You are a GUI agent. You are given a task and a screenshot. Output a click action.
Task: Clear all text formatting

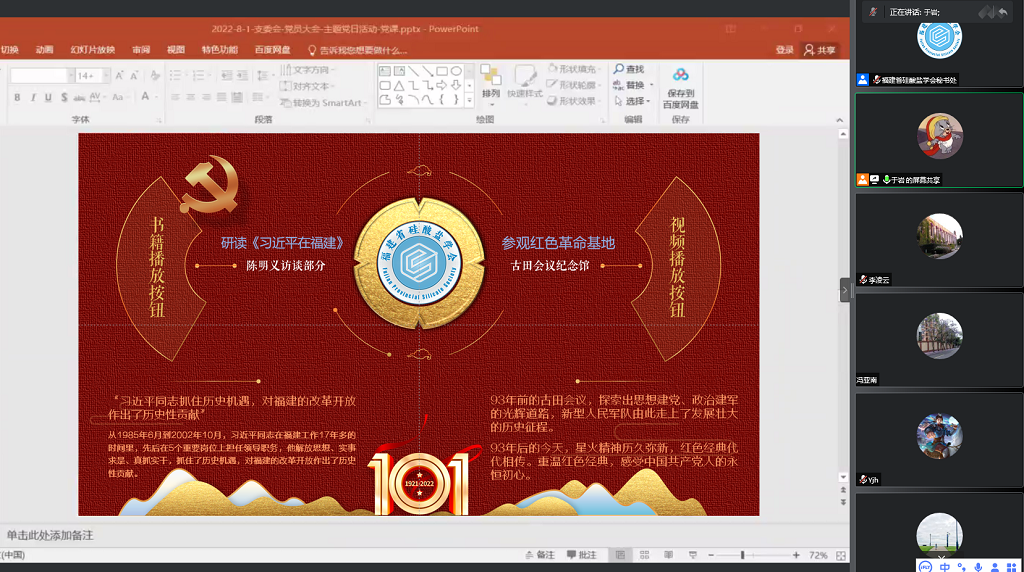(x=155, y=76)
